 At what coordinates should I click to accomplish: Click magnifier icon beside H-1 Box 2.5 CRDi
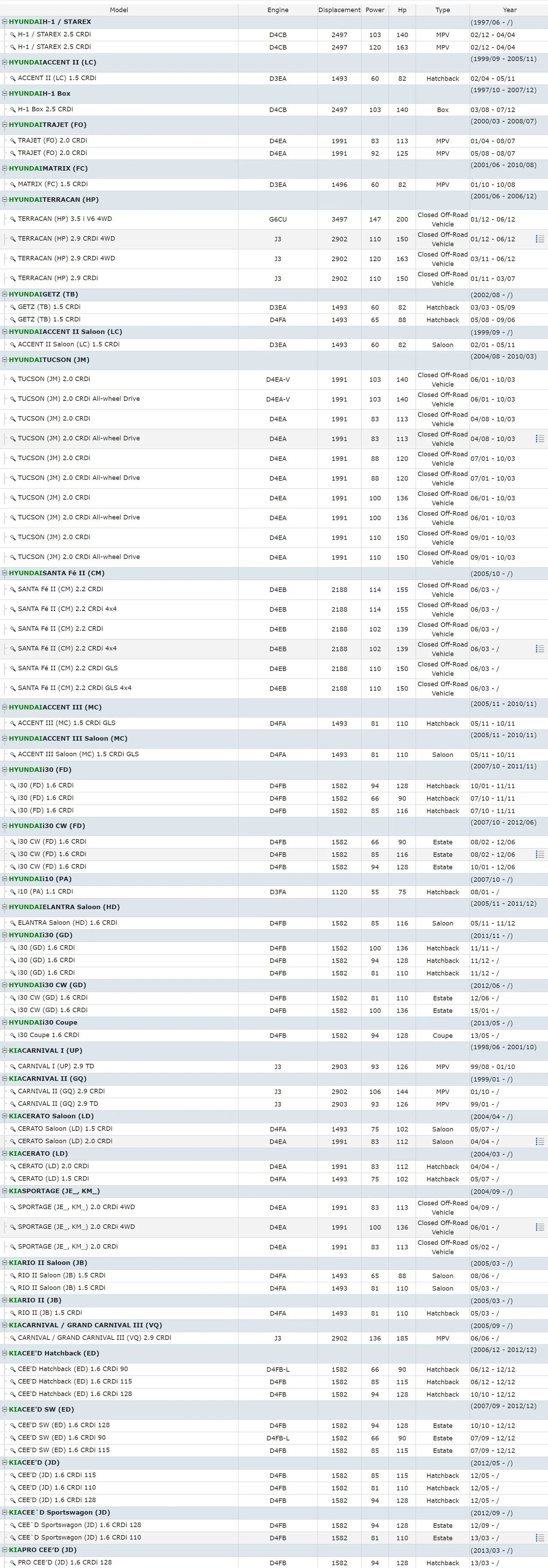click(13, 110)
